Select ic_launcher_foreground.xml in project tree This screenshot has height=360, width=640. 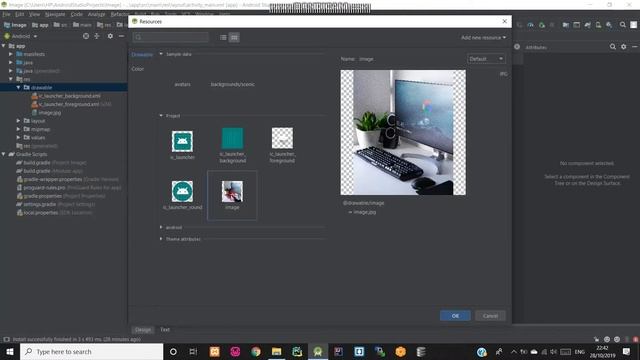pyautogui.click(x=65, y=104)
